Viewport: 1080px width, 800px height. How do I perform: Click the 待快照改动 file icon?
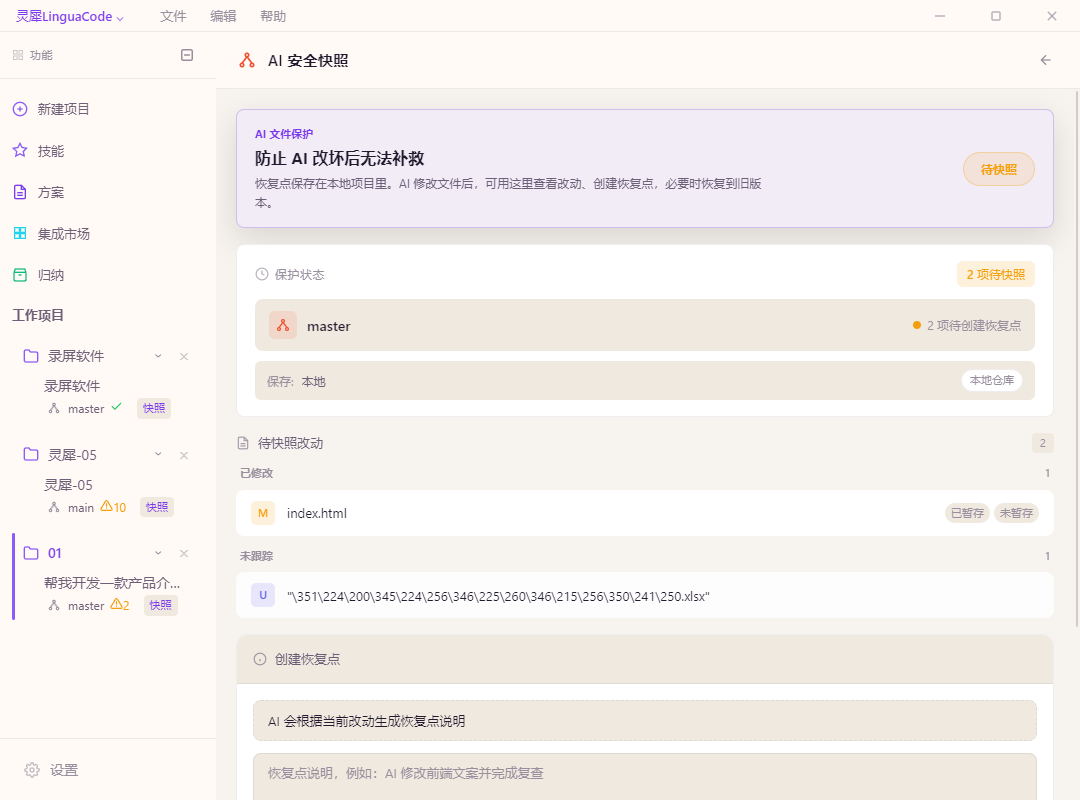pos(243,443)
